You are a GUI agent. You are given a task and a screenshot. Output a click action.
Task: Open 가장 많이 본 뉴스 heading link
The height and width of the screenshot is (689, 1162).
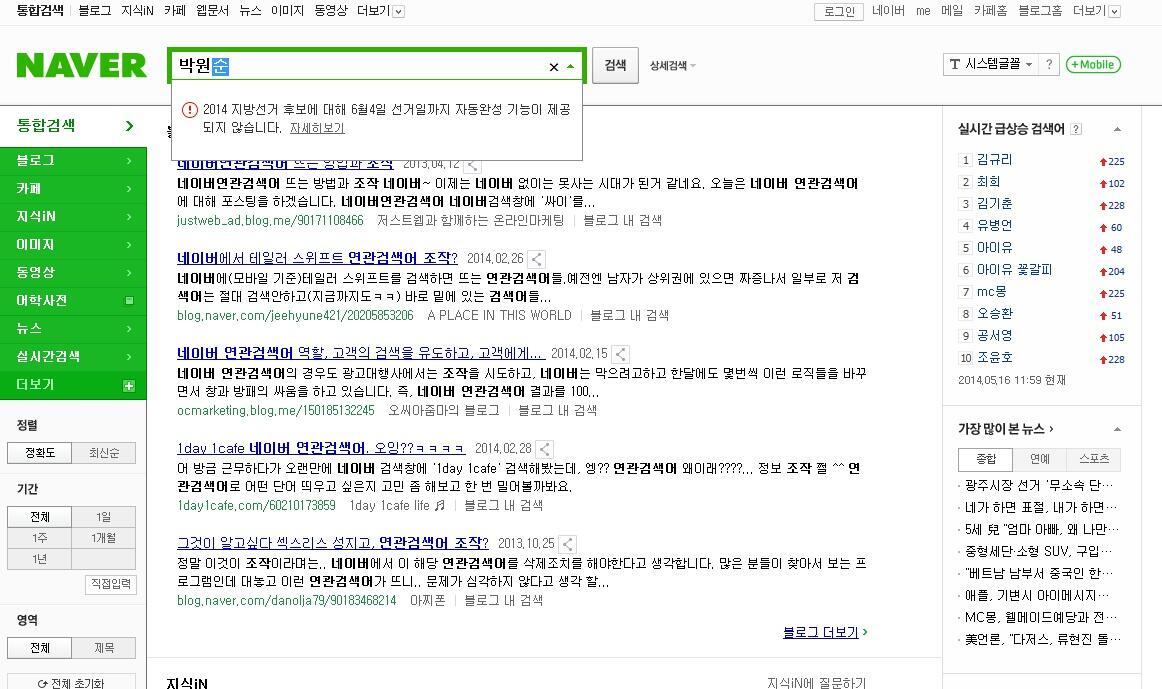point(1006,429)
